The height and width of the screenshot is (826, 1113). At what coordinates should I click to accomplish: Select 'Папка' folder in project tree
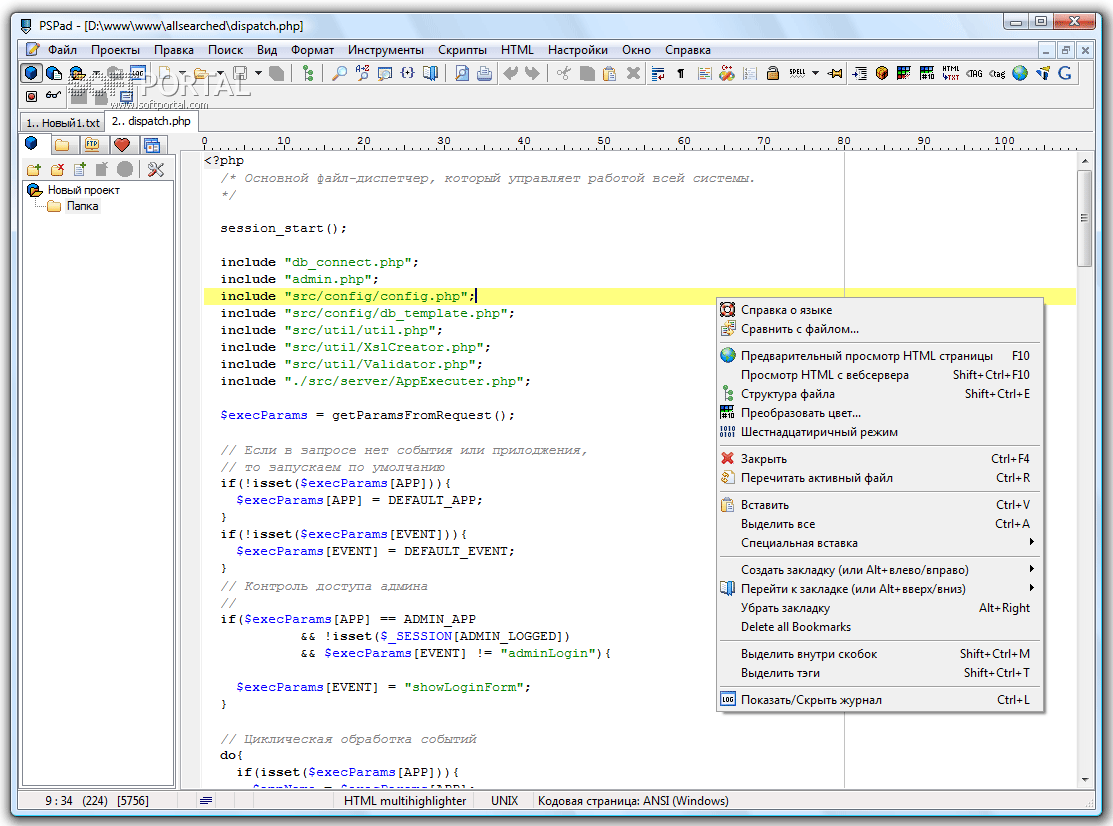click(82, 206)
